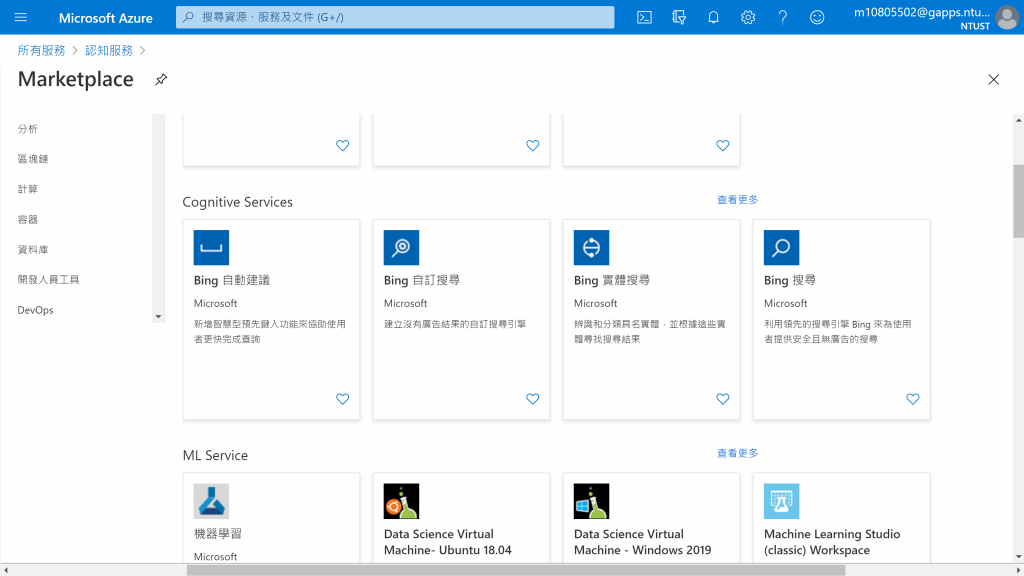This screenshot has height=576, width=1024.
Task: Click Data Science VM Windows 2019 icon
Action: tap(591, 501)
